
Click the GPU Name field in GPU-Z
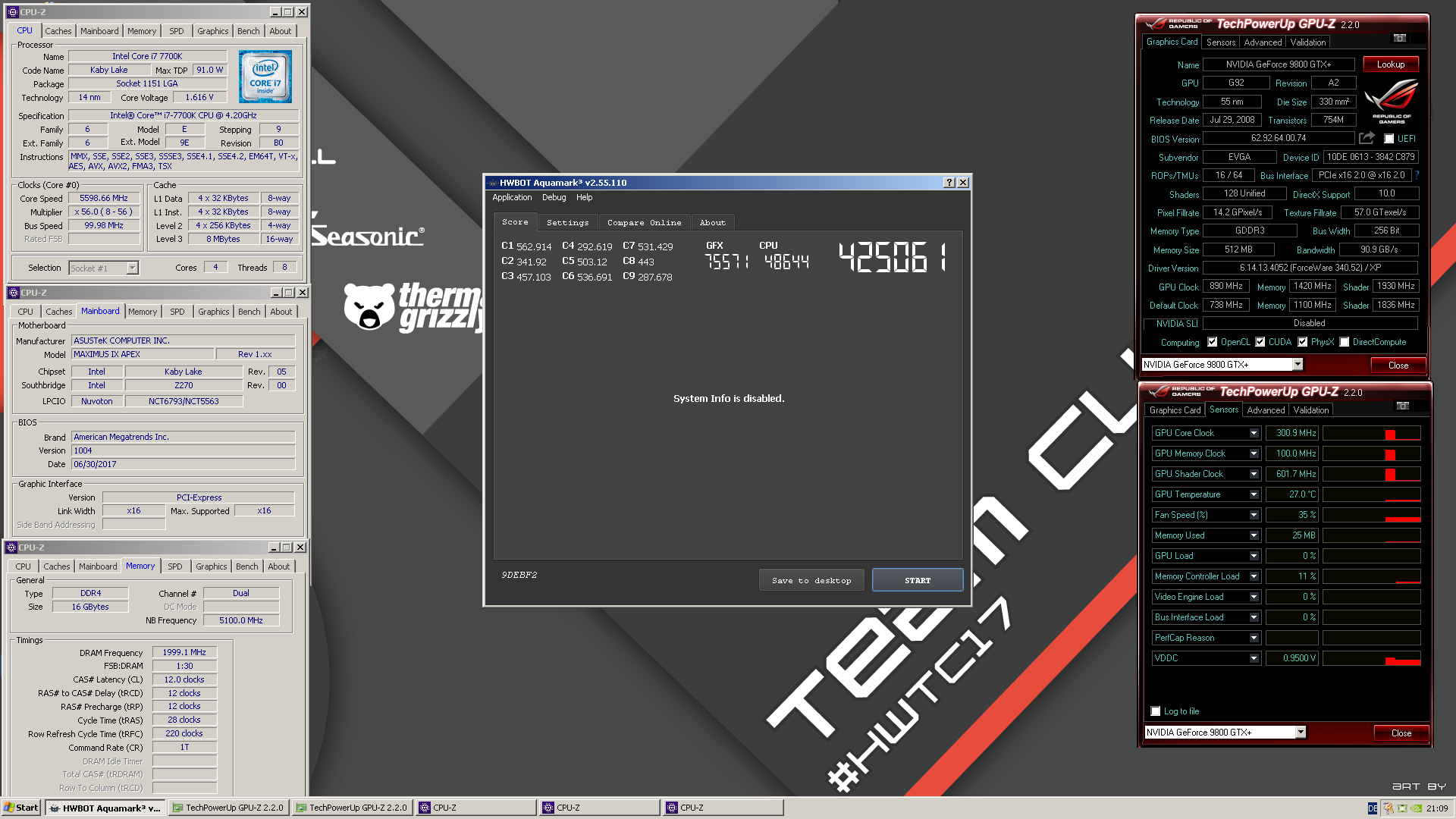coord(1279,64)
